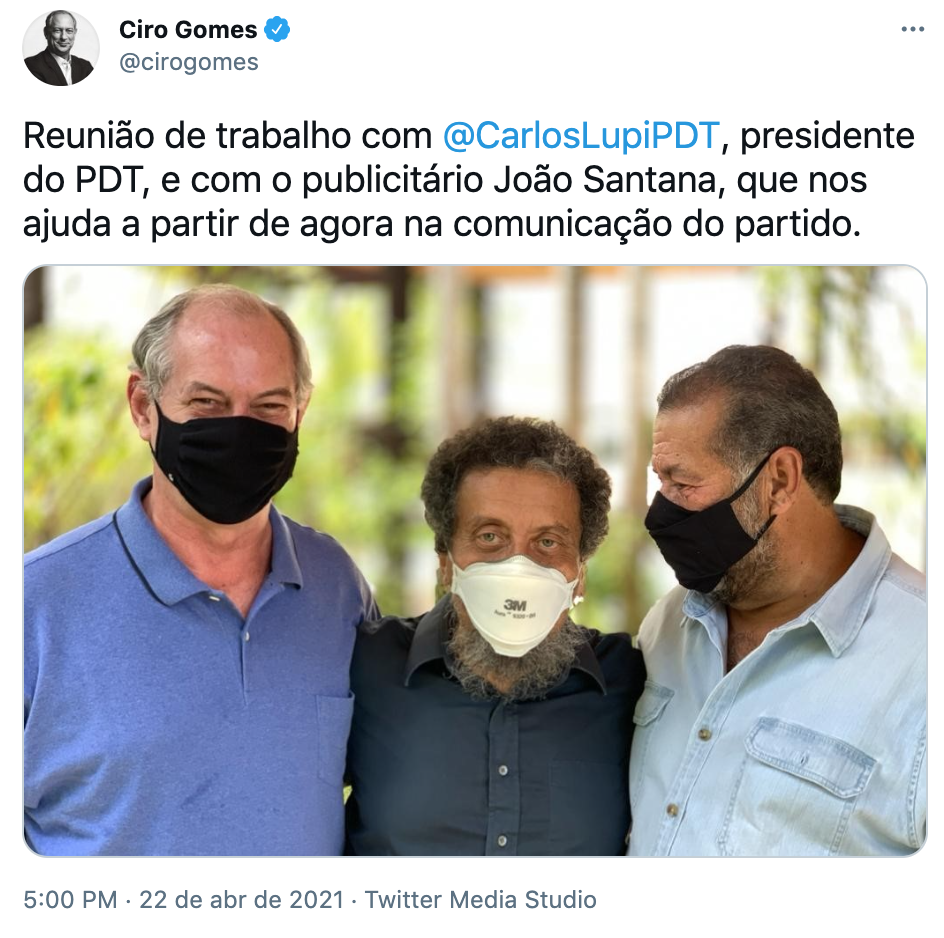Image resolution: width=944 pixels, height=938 pixels.
Task: Click the Twitter Media Studio source label
Action: click(480, 899)
